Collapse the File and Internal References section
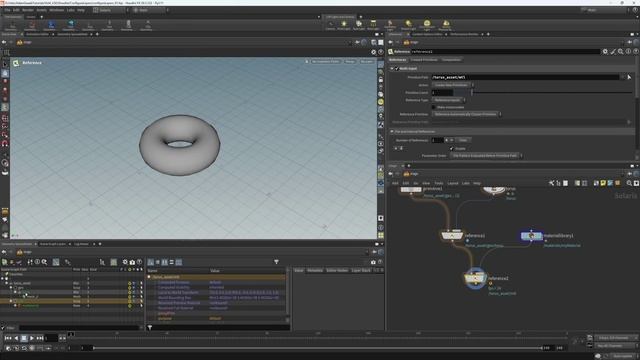 pyautogui.click(x=392, y=131)
